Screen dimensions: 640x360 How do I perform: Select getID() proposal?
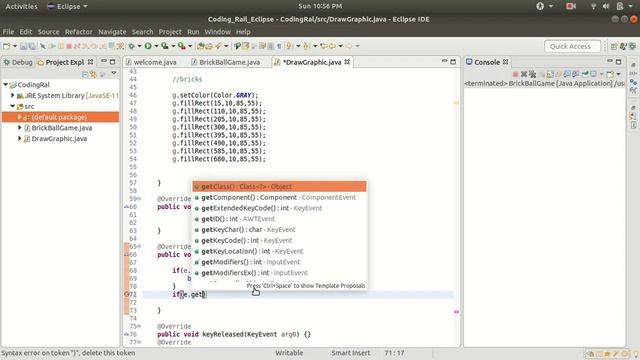tap(280, 219)
